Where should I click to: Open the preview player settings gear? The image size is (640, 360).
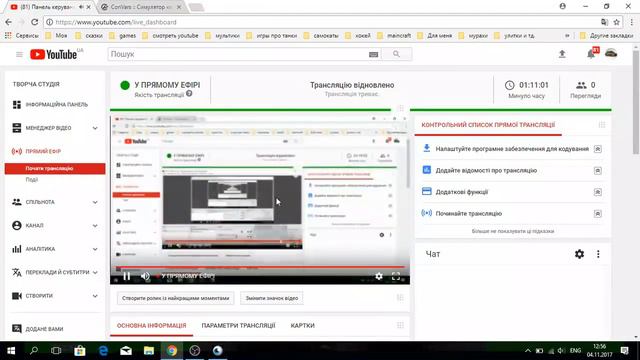pyautogui.click(x=379, y=276)
